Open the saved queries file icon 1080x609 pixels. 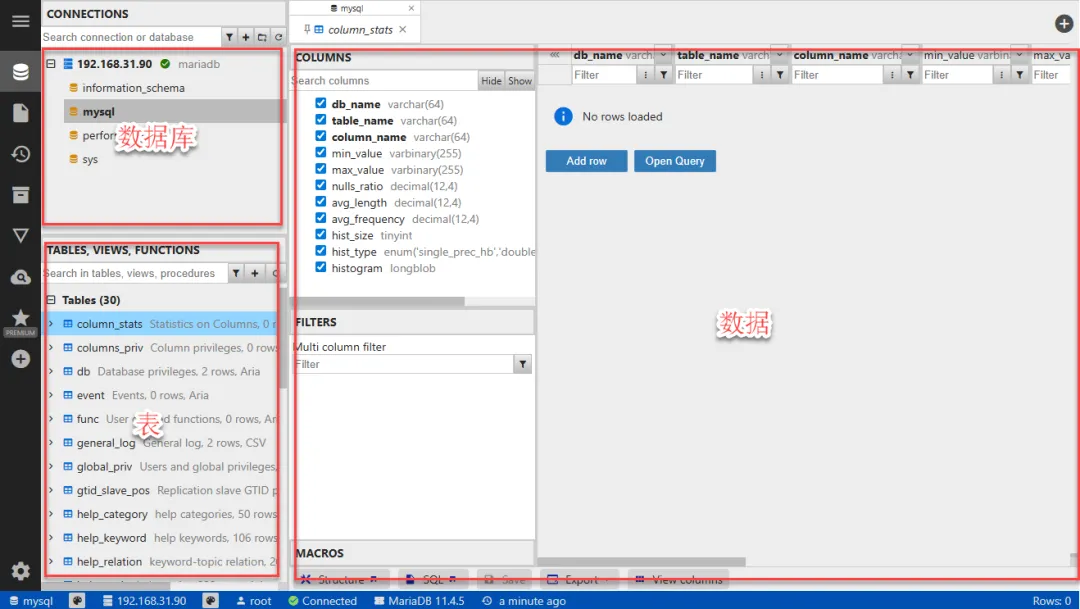click(21, 113)
